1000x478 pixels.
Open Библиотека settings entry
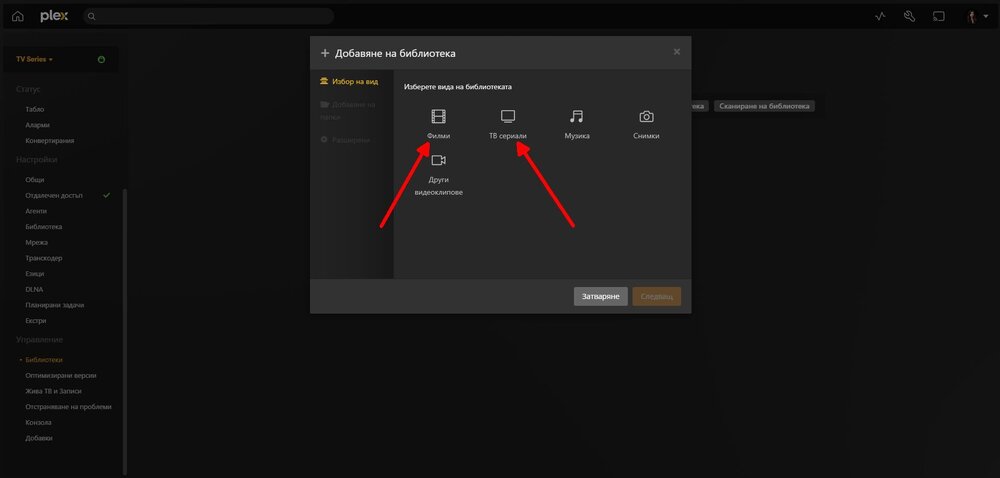(x=44, y=227)
